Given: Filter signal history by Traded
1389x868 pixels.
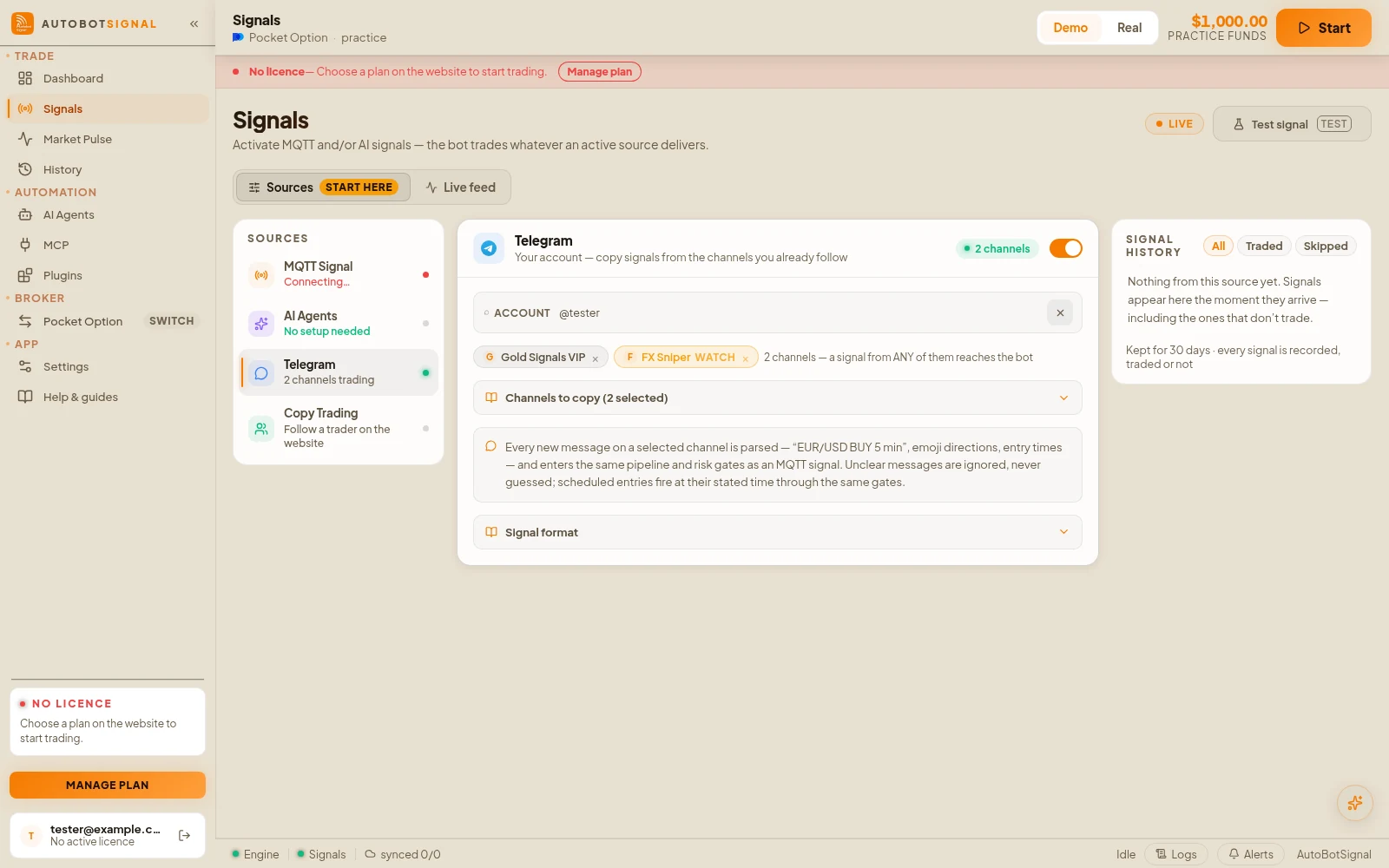Looking at the screenshot, I should click(1264, 246).
